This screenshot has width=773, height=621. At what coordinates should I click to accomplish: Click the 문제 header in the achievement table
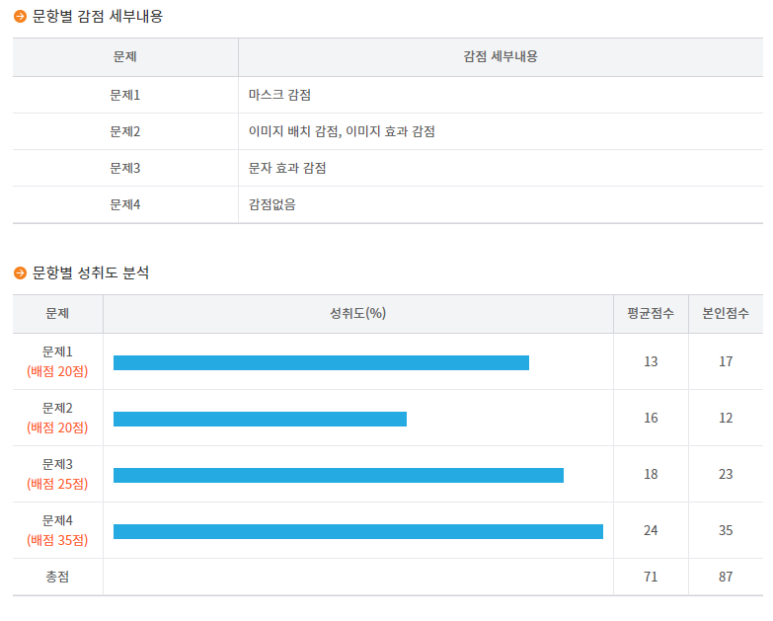click(57, 313)
